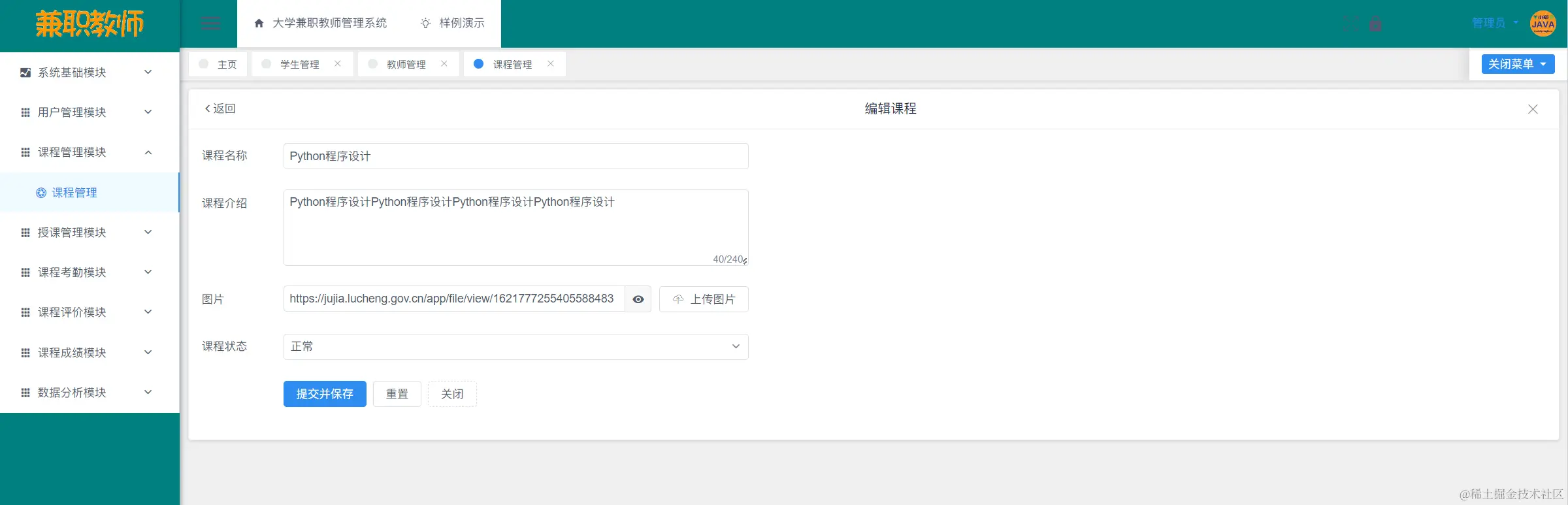Enter fullscreen using the expand arrows icon
Screen dimensions: 1568x505
pyautogui.click(x=1350, y=24)
